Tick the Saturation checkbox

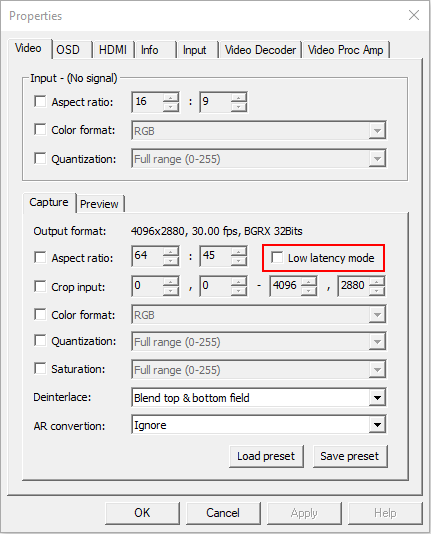(x=40, y=368)
